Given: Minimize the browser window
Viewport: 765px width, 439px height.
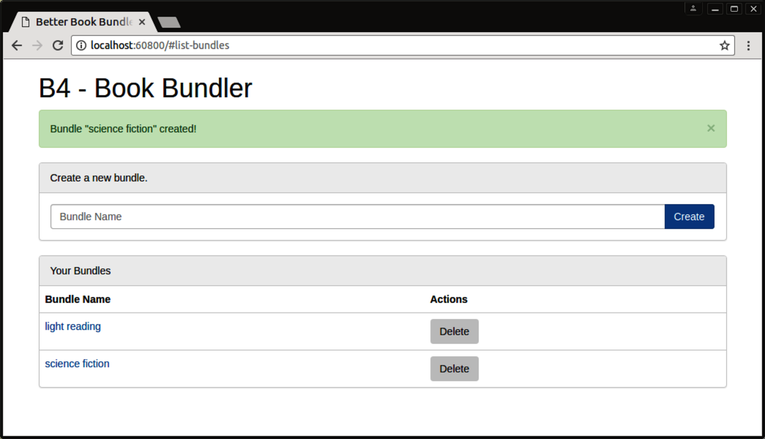Looking at the screenshot, I should 715,9.
